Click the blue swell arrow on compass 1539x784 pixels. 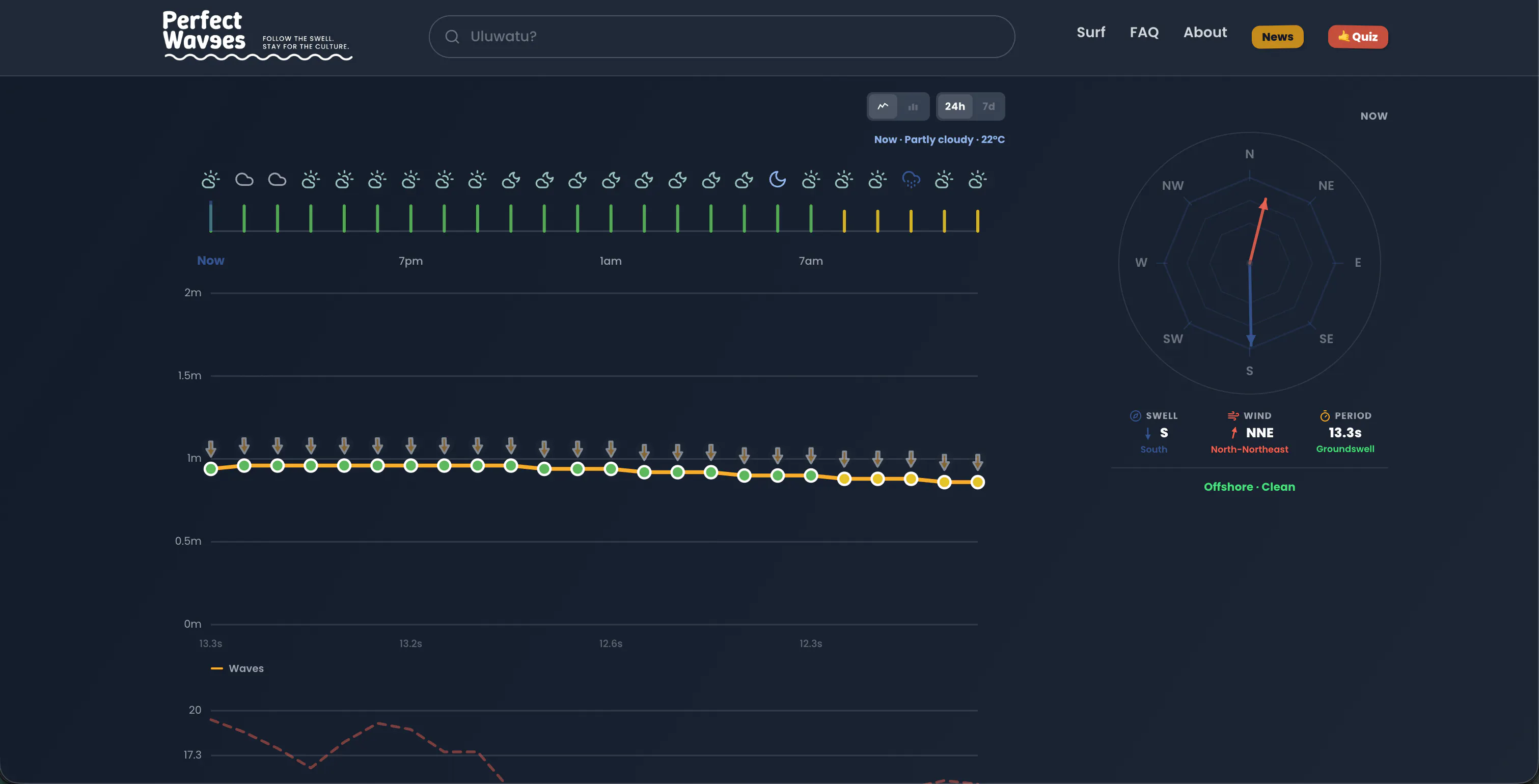(x=1250, y=304)
